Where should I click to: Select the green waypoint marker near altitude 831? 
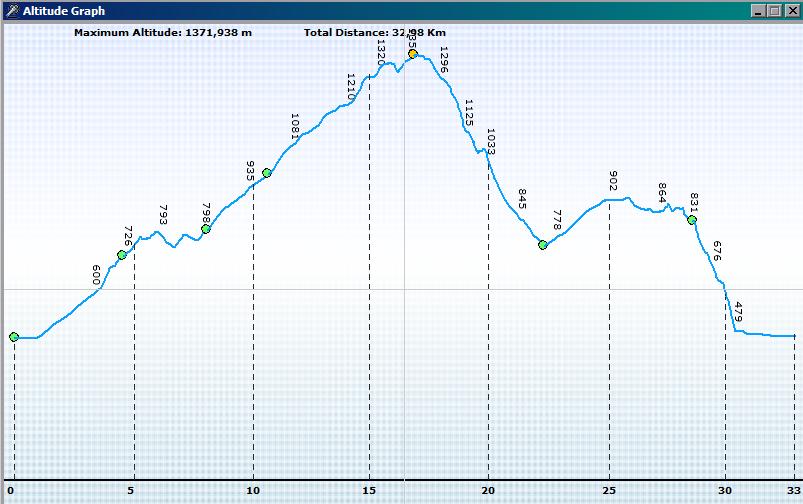(x=692, y=220)
